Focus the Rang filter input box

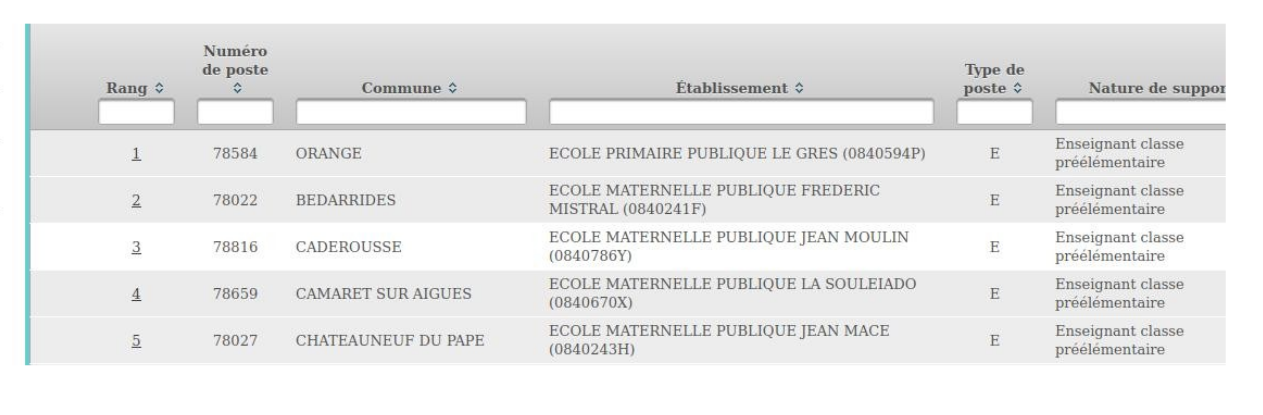coord(136,112)
